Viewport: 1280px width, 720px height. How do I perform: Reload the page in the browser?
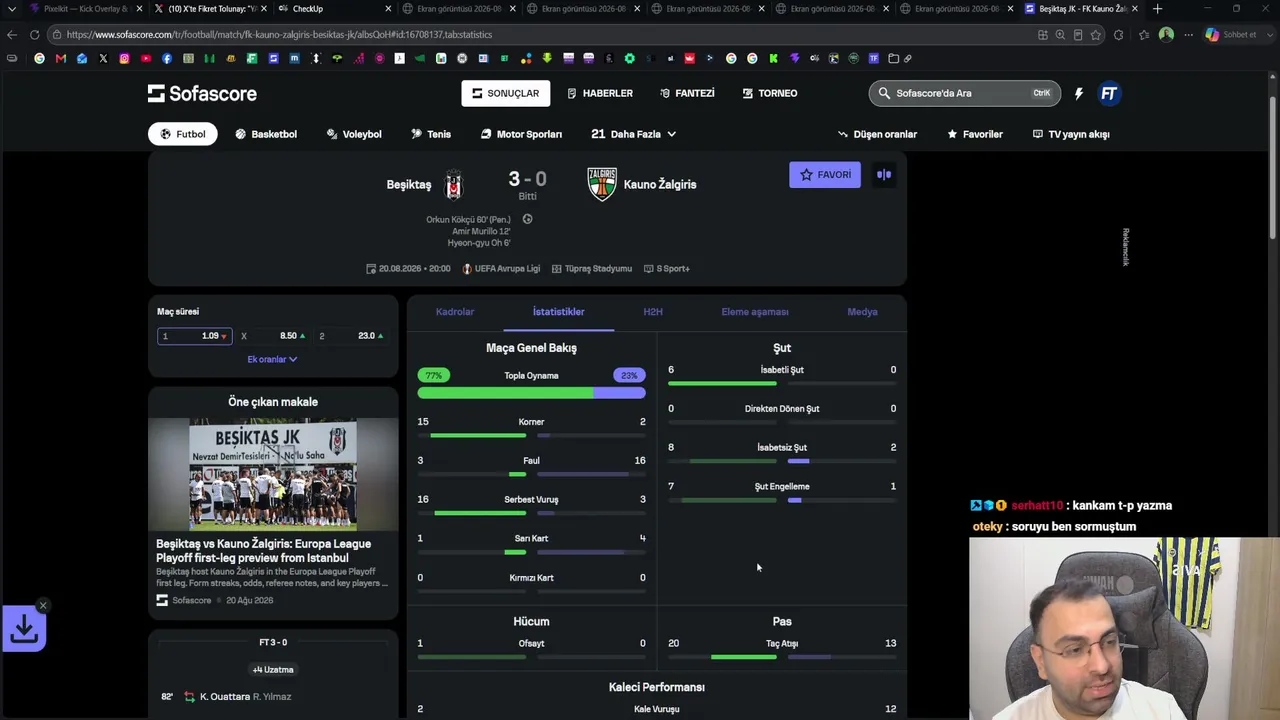click(x=34, y=34)
